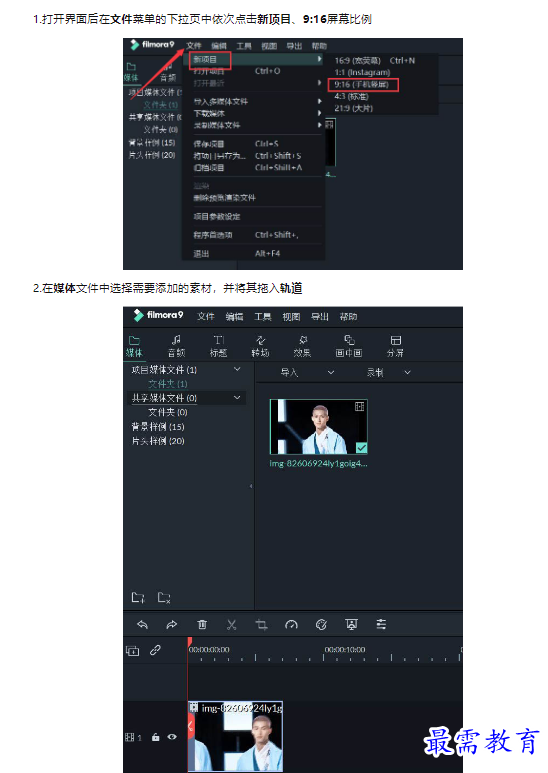Open the 音频 (Audio) tab in second screenshot
The width and height of the screenshot is (548, 773).
176,346
